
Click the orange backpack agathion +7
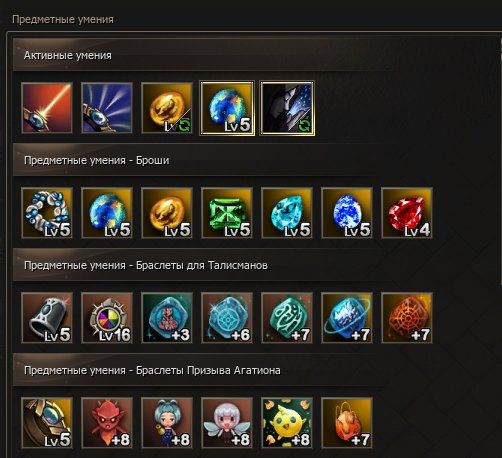347,423
